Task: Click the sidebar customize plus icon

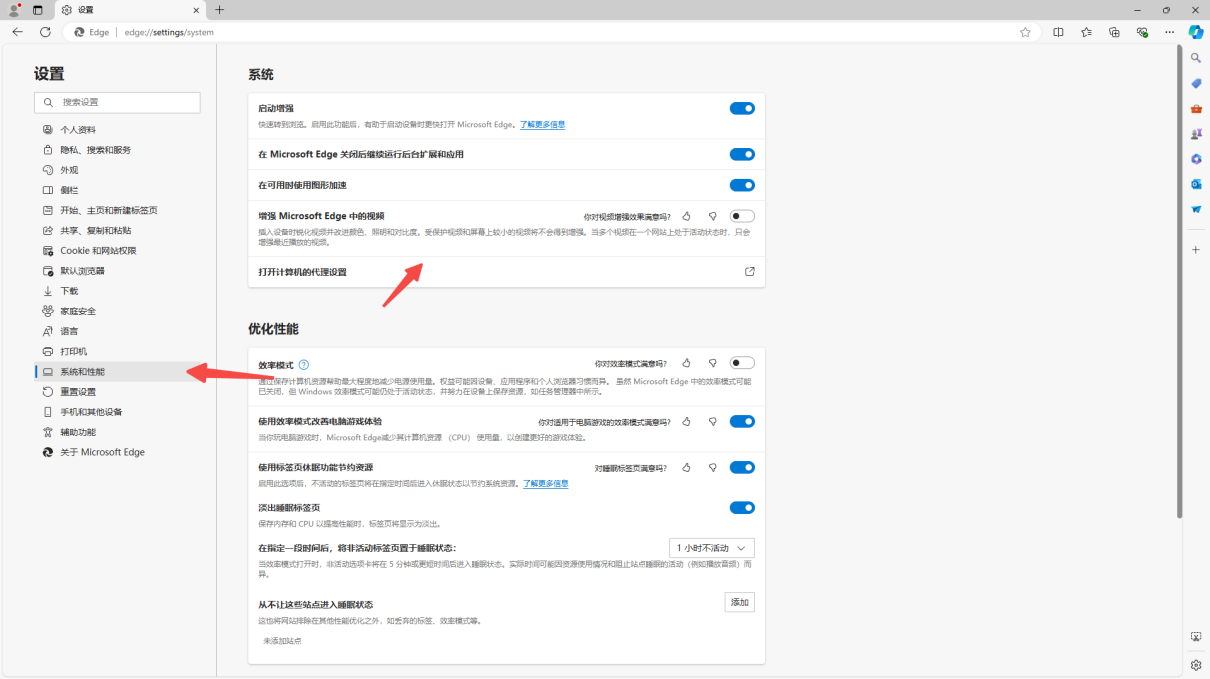Action: pos(1196,249)
